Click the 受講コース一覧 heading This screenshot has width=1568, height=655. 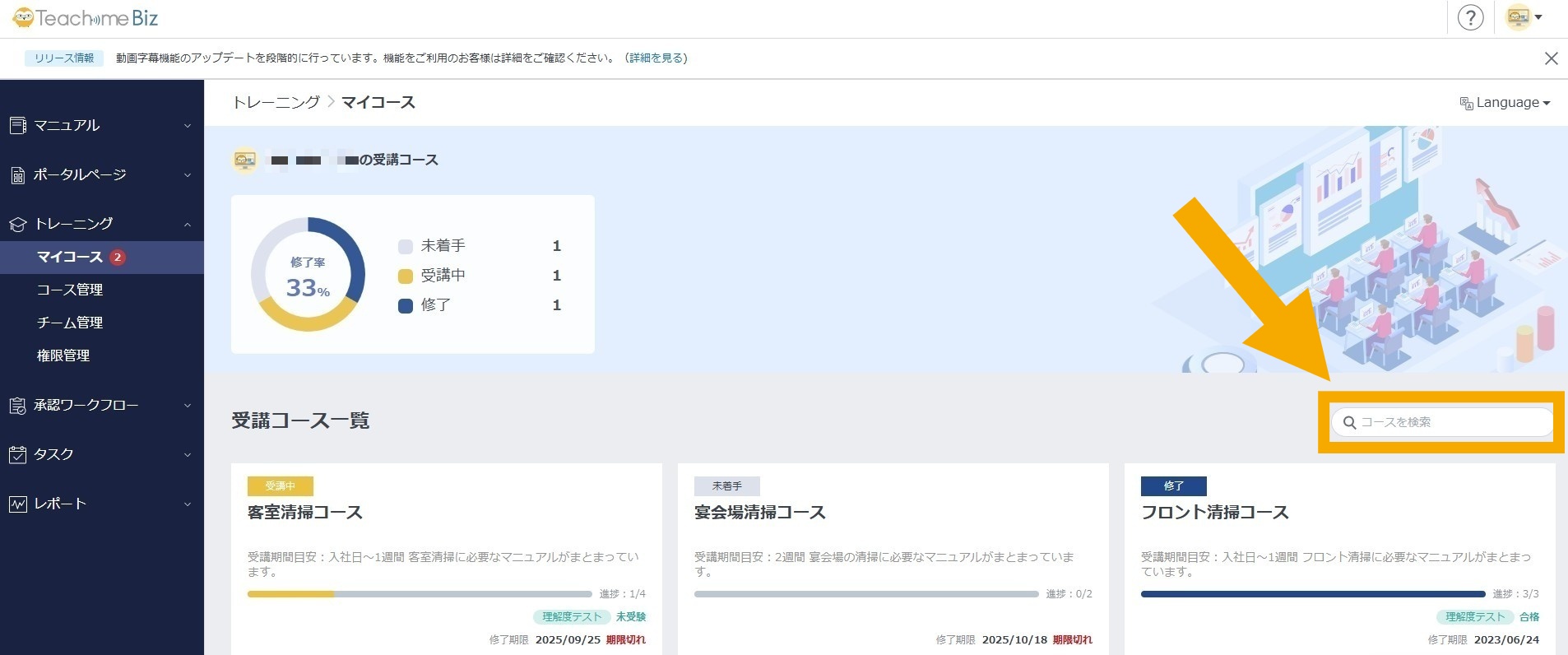[300, 420]
